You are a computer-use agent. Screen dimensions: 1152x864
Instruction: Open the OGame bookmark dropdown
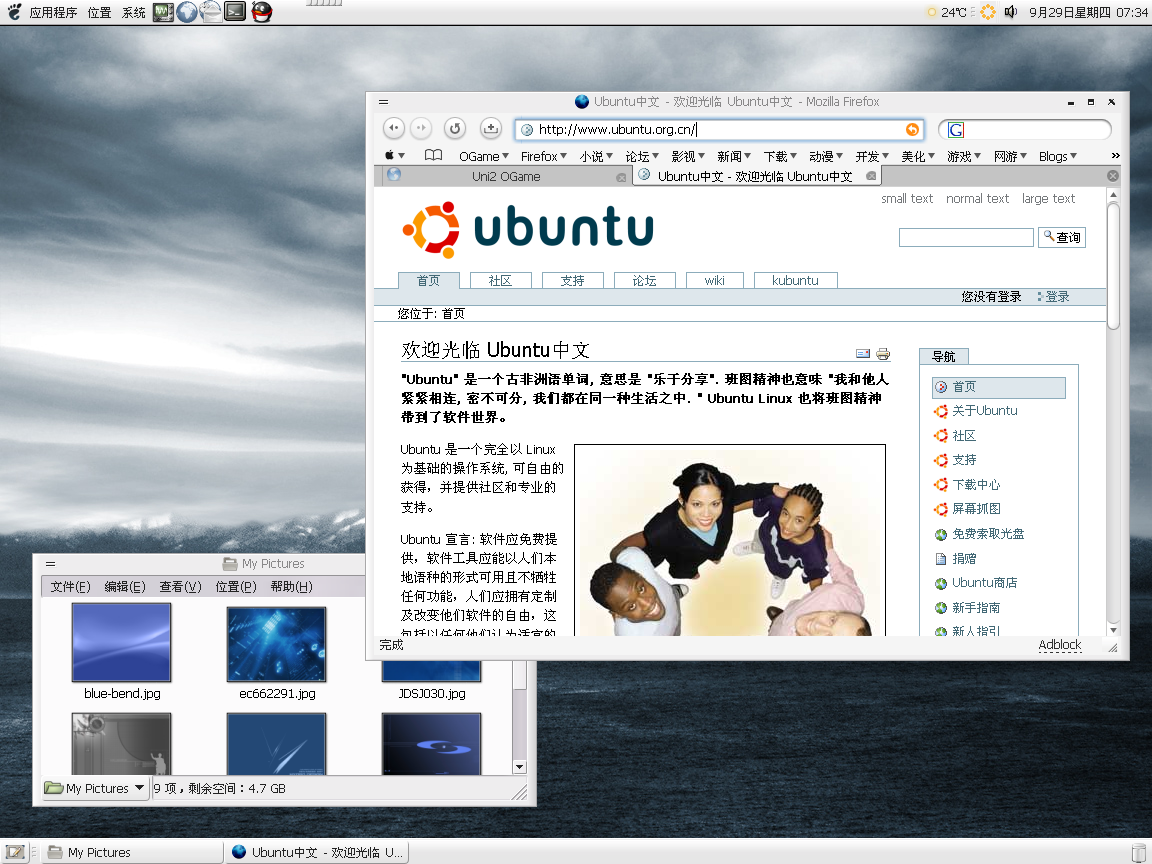point(483,156)
